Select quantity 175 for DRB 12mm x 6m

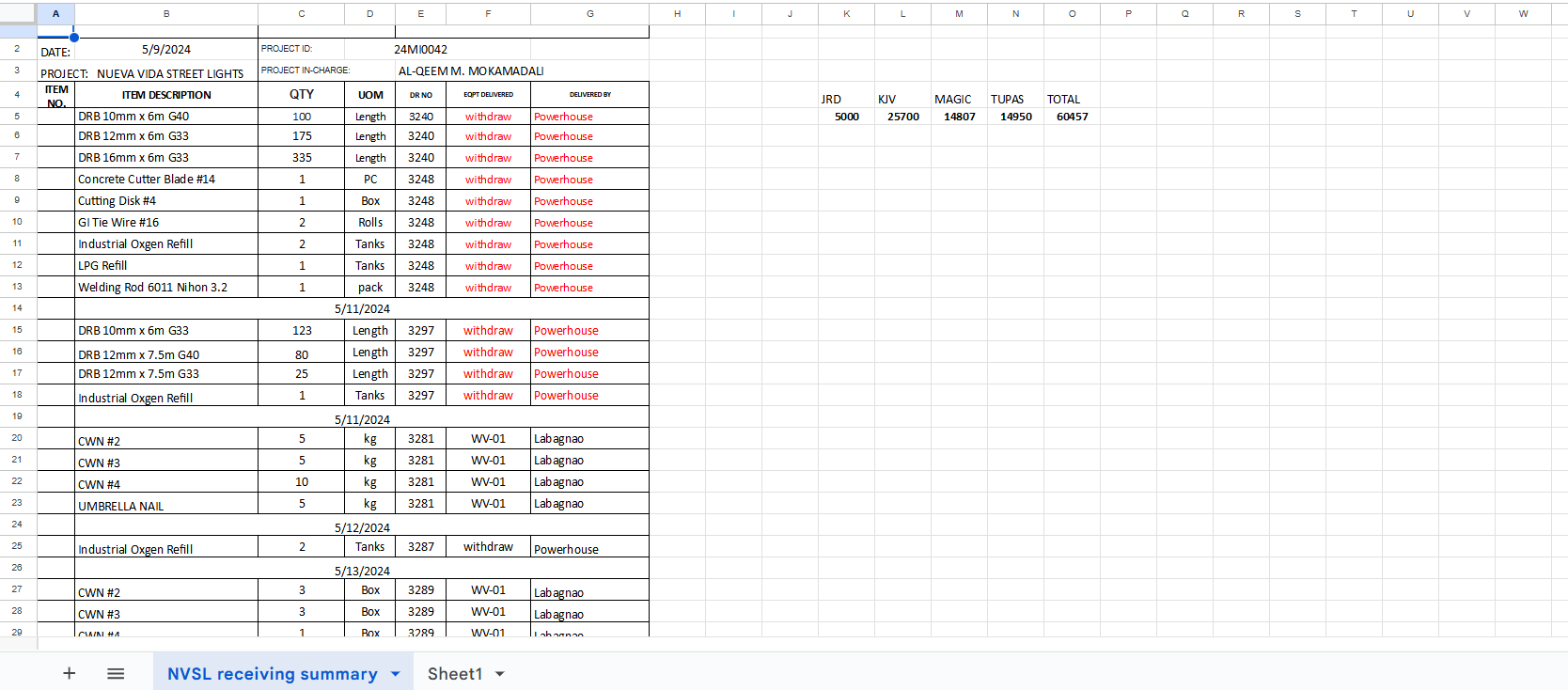point(302,136)
